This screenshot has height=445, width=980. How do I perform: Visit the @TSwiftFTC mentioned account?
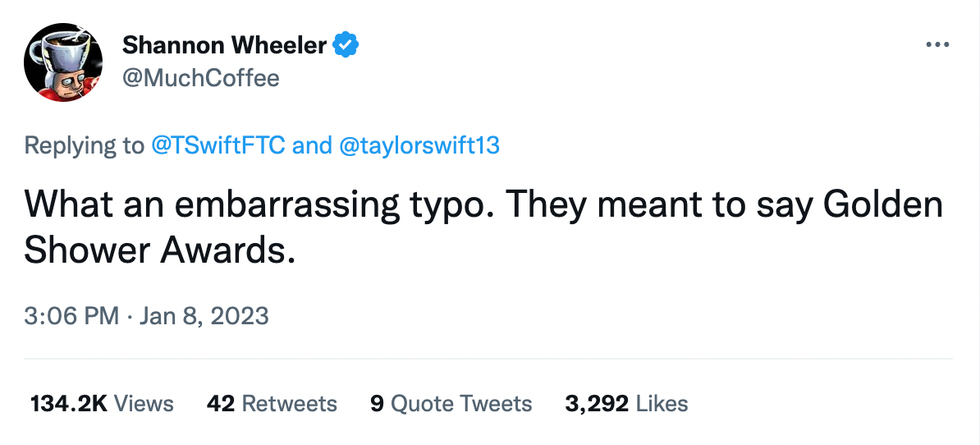click(x=218, y=146)
